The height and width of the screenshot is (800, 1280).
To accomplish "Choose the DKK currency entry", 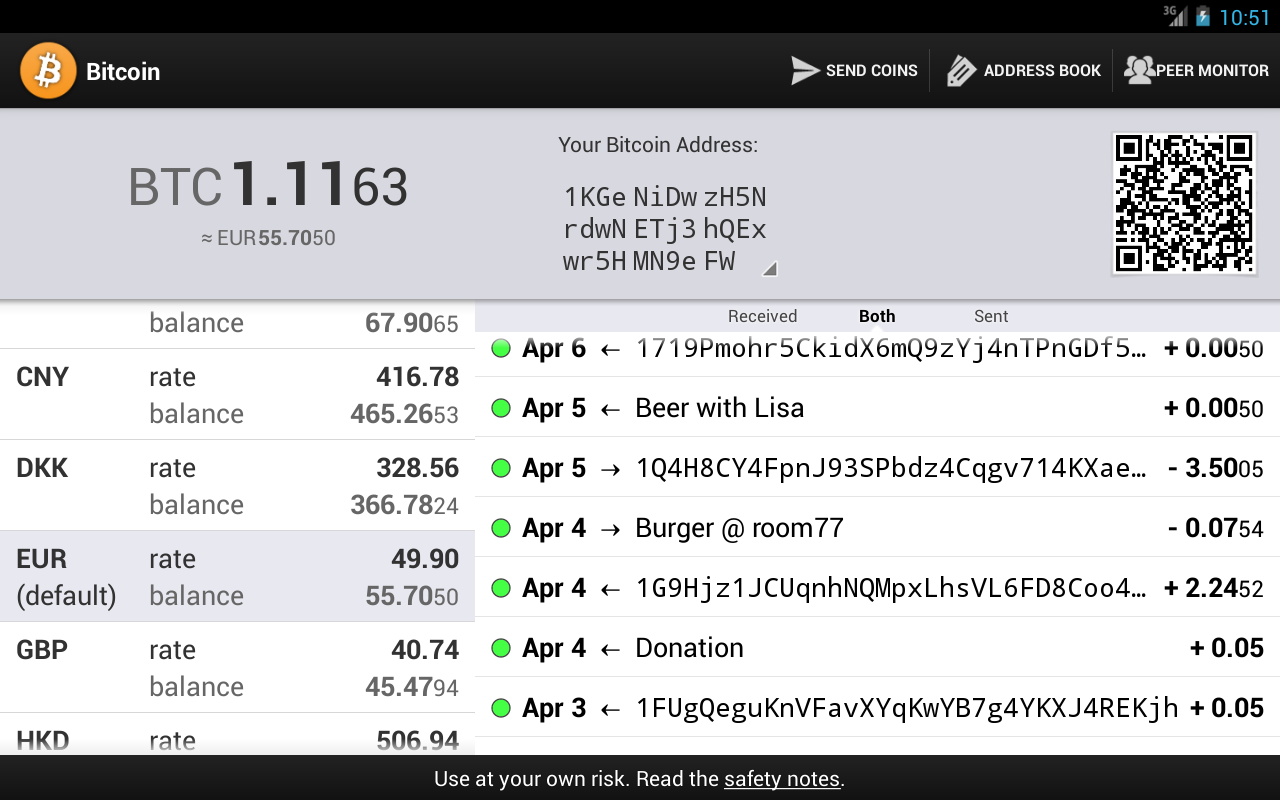I will [x=237, y=486].
